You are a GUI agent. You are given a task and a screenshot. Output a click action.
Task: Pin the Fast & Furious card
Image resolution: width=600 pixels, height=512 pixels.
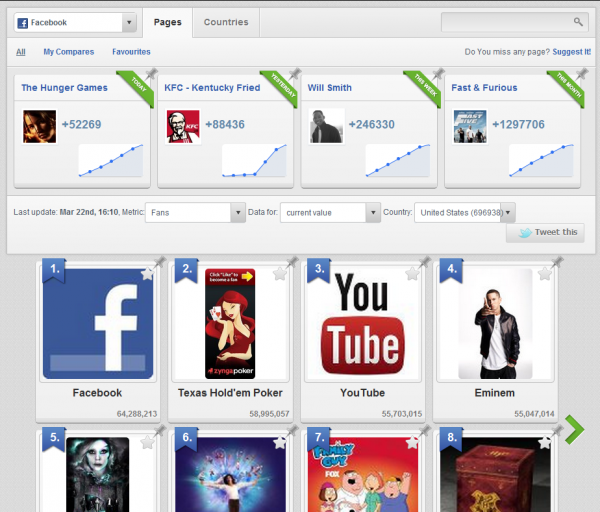[x=582, y=73]
